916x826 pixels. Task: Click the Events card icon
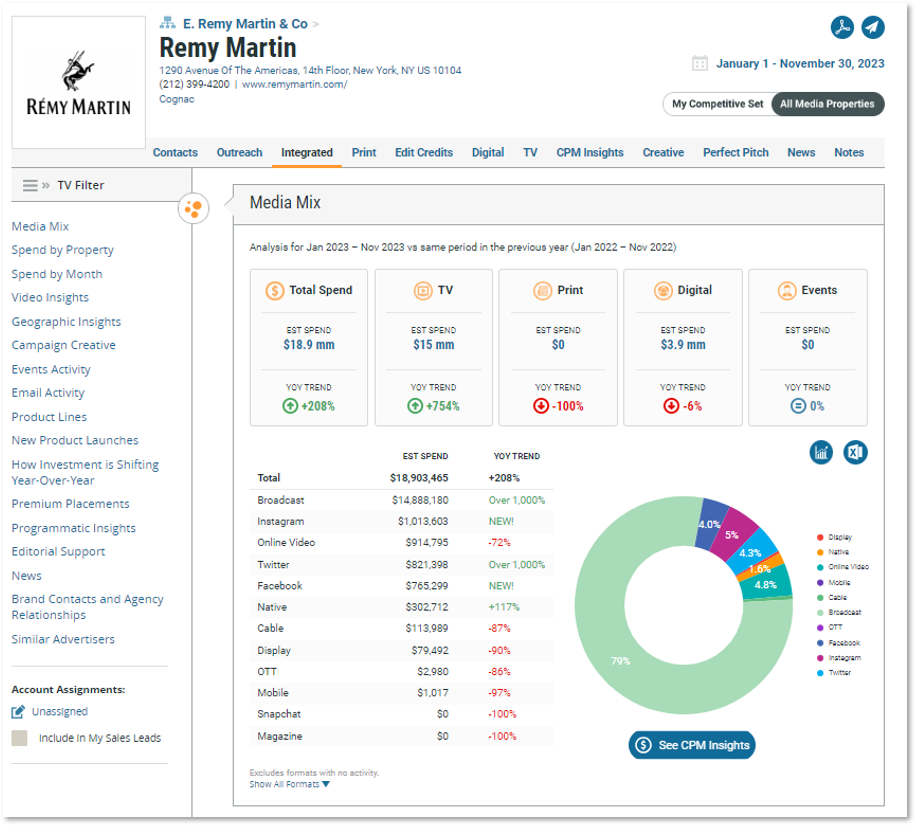click(x=787, y=290)
